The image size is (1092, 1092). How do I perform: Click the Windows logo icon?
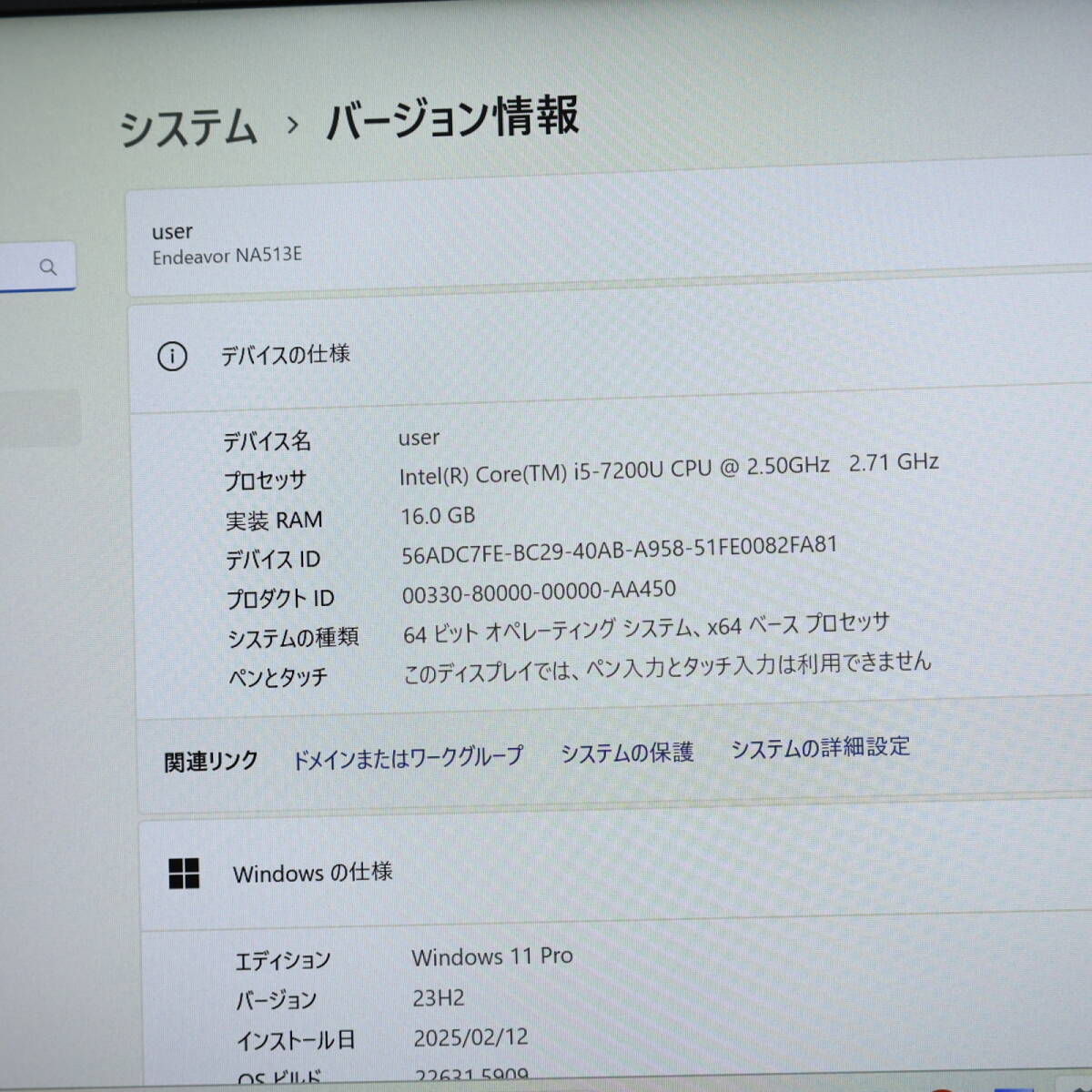(x=184, y=874)
